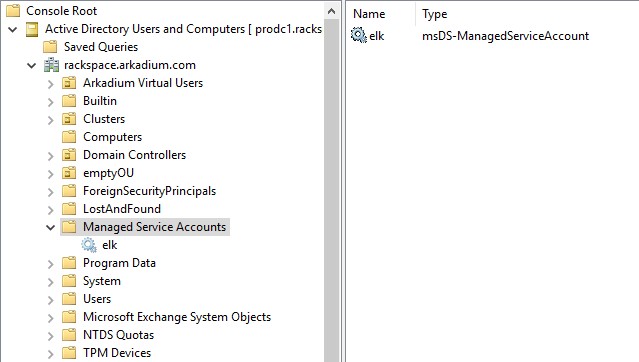Collapse the rackspace.arkadium.com domain node
Viewport: 639px width, 362px height.
point(31,65)
